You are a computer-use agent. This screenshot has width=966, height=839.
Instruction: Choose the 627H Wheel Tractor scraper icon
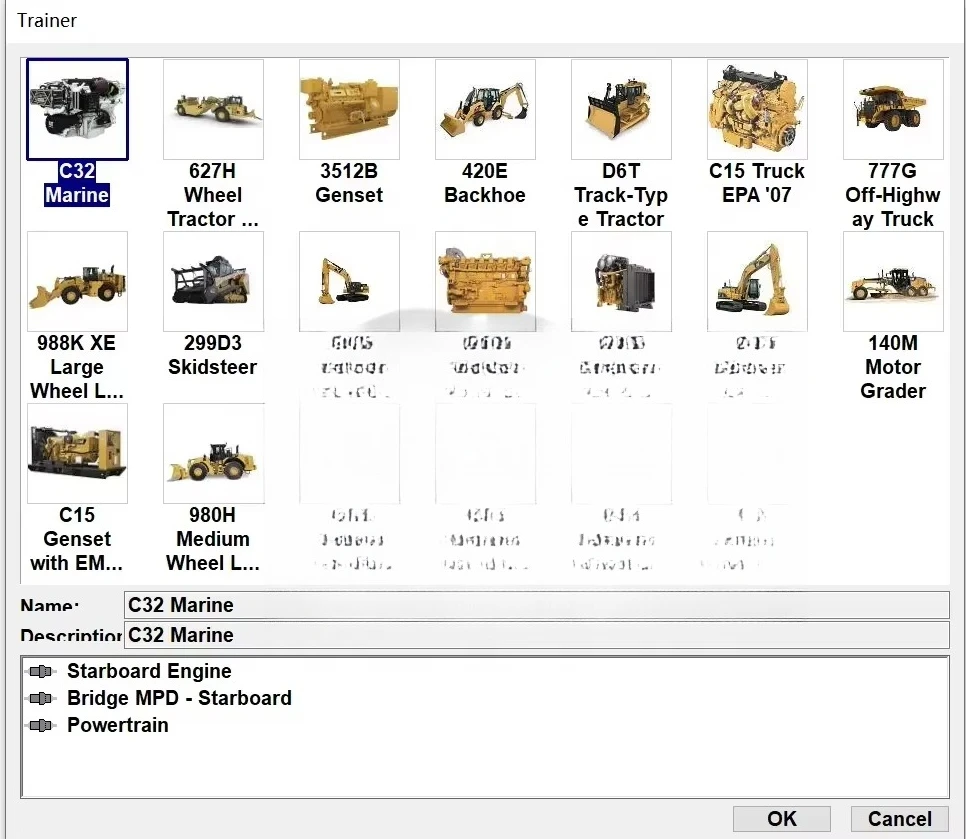[x=213, y=109]
